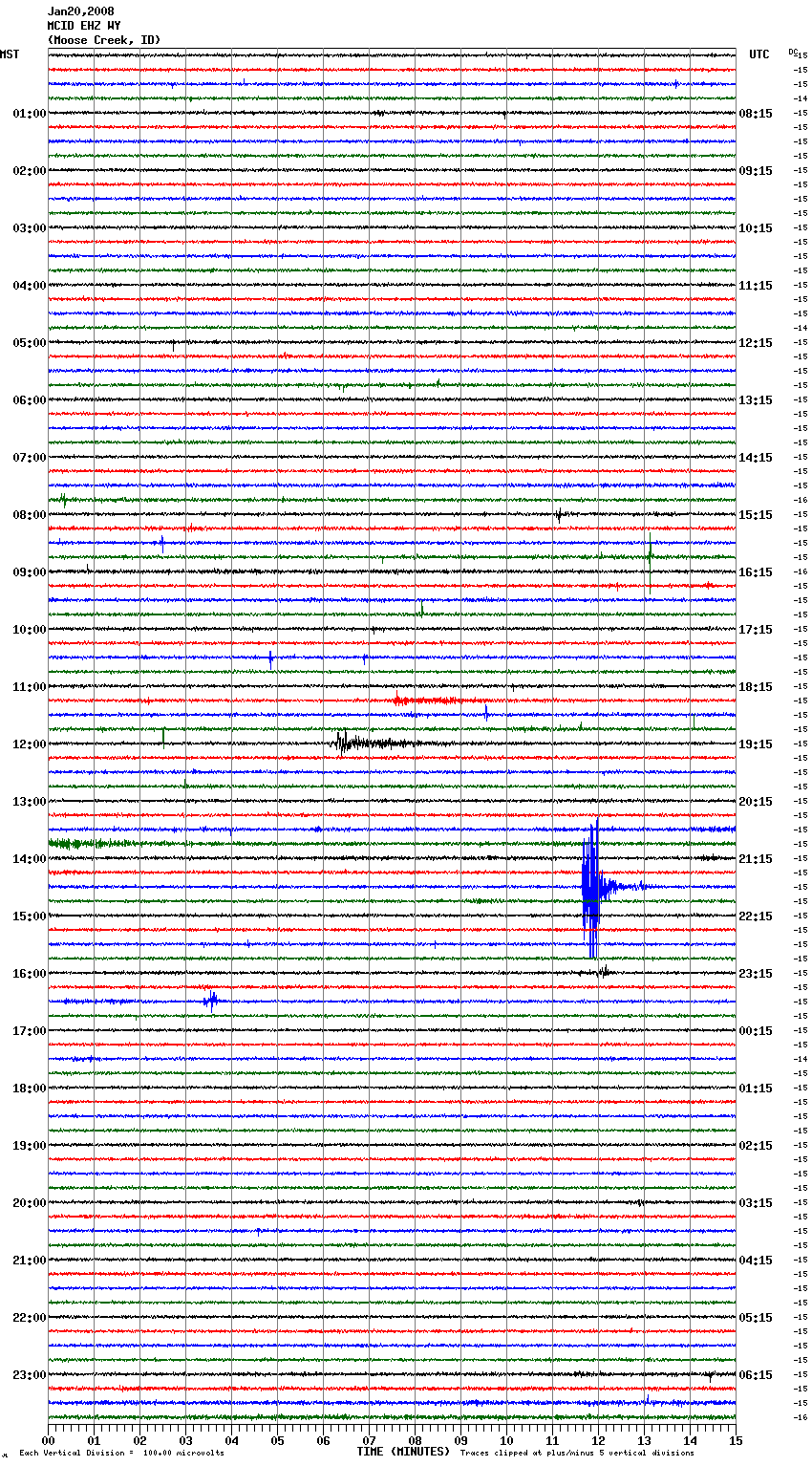812x1466 pixels.
Task: Click the 23:15 UTC time label
Action: click(756, 974)
